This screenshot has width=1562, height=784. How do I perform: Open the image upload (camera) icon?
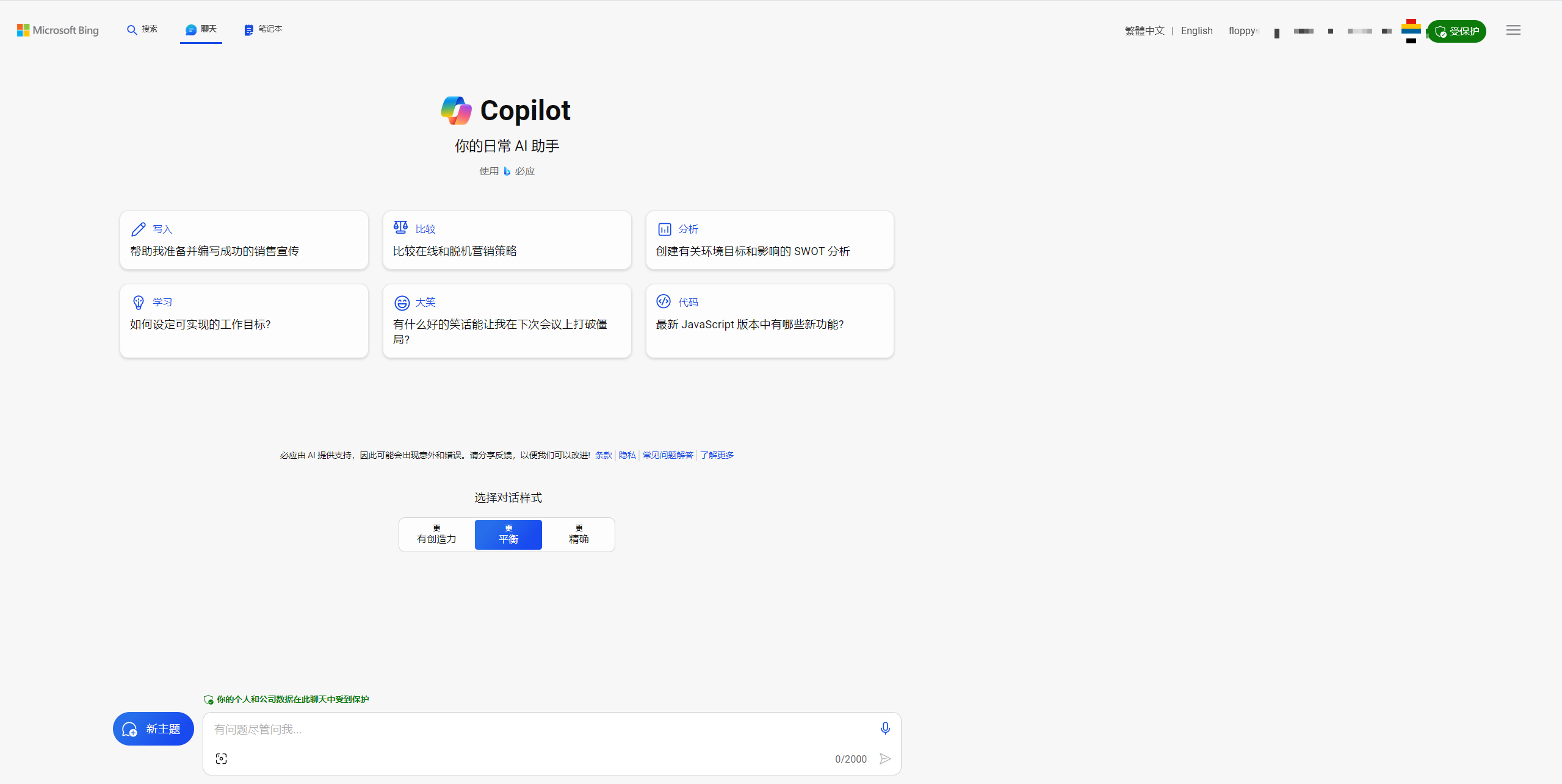tap(222, 758)
